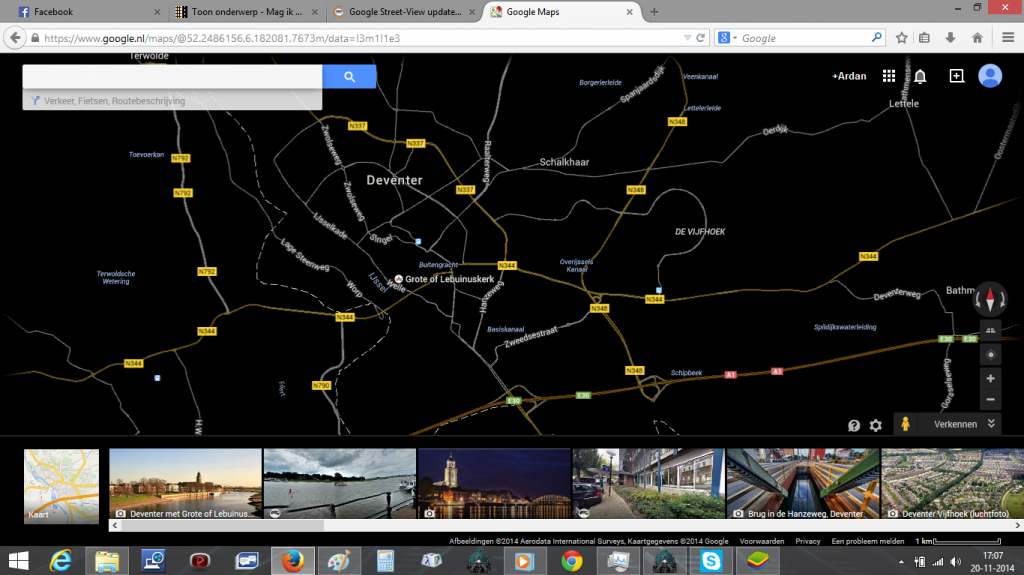Viewport: 1024px width, 575px height.
Task: Open the Deventer met Grote of Lebuinus photo
Action: pos(185,484)
